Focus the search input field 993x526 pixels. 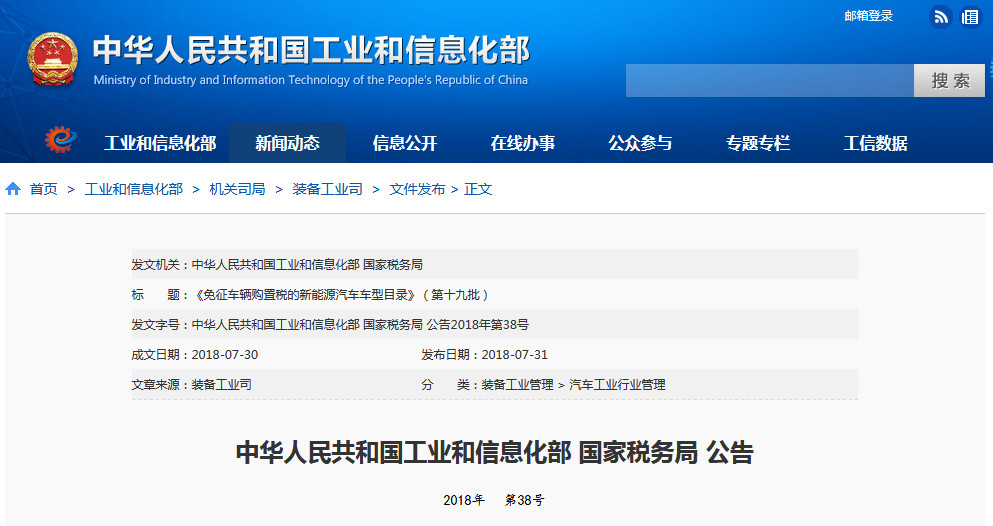point(769,80)
